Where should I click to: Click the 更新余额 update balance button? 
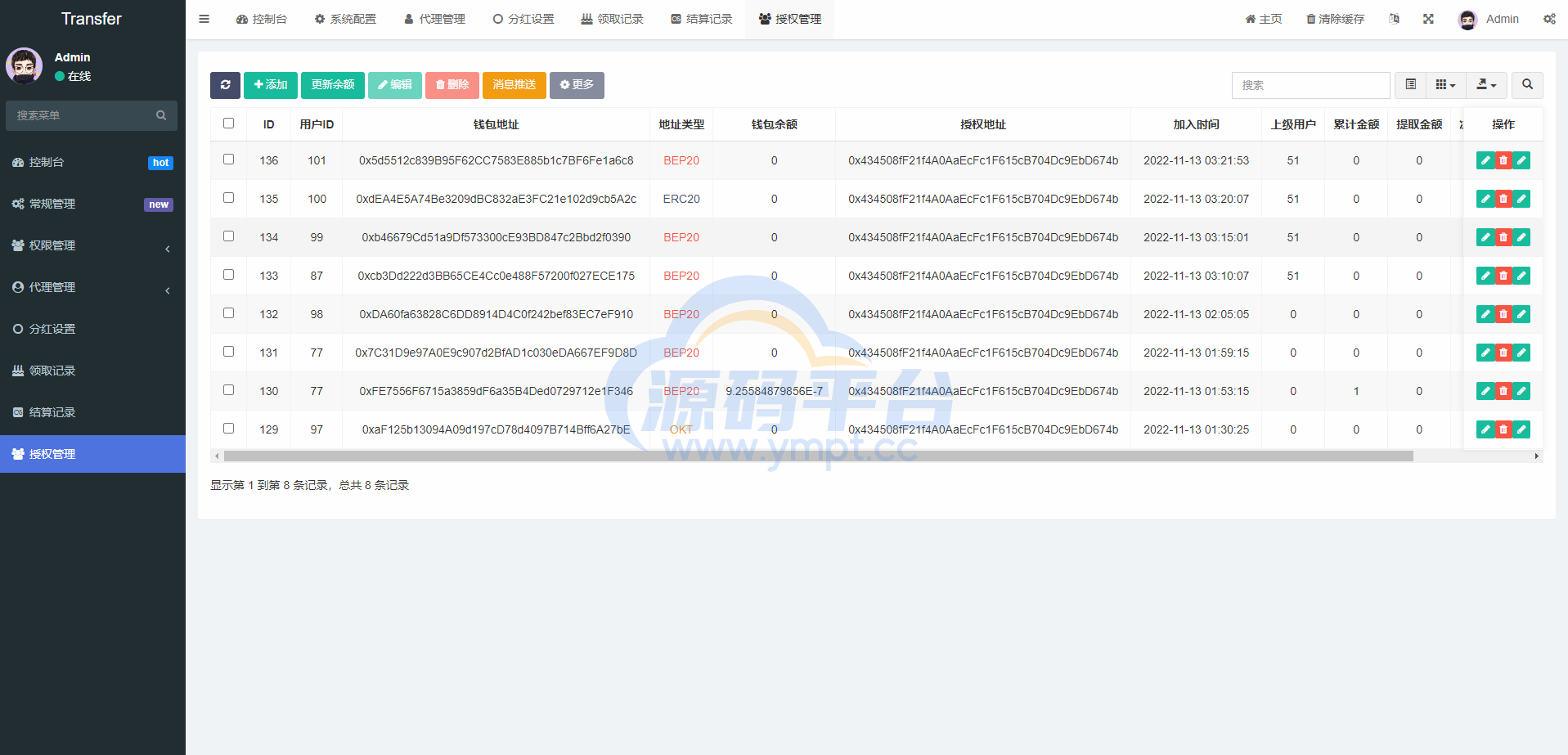click(x=333, y=85)
